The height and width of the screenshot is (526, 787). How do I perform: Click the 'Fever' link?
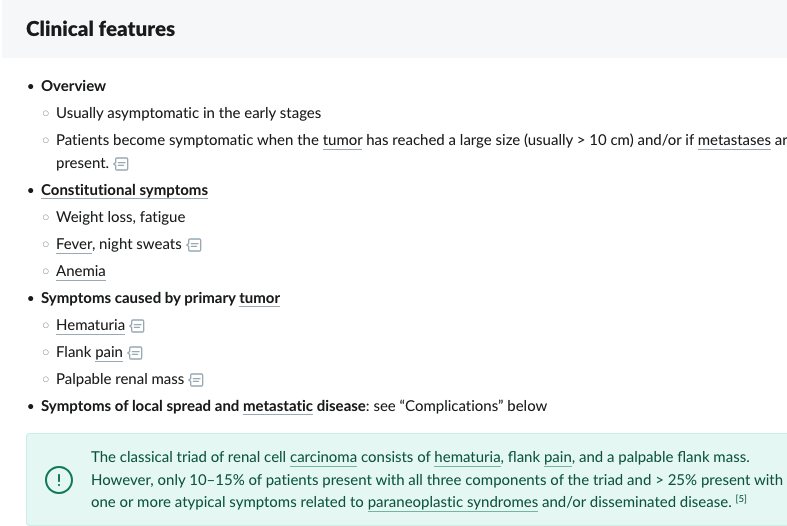[x=75, y=244]
